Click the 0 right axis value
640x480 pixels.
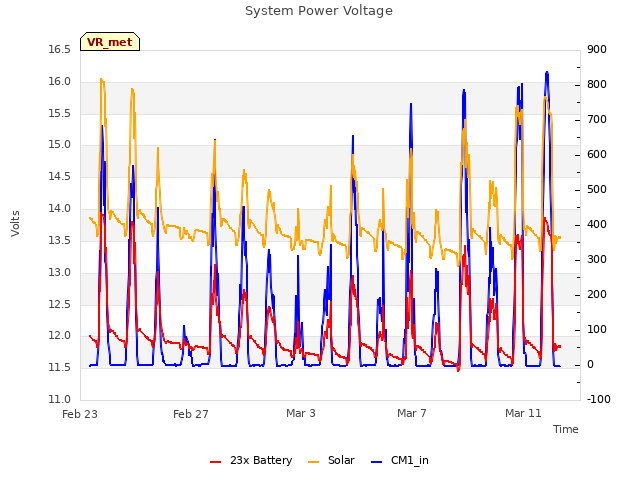point(591,365)
